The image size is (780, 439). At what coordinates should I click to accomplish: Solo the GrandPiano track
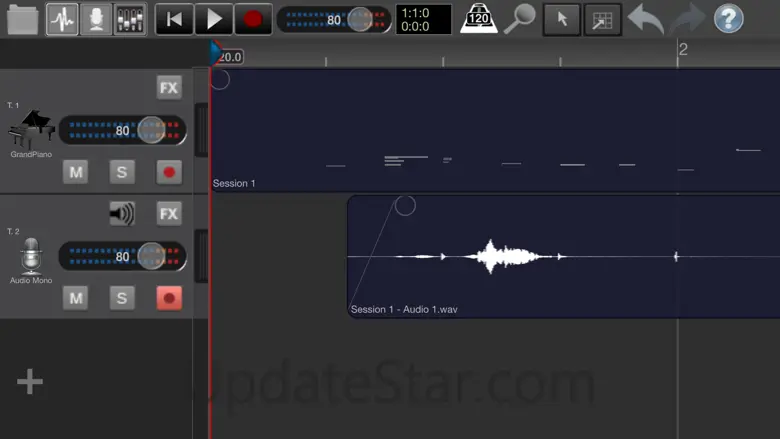[122, 172]
